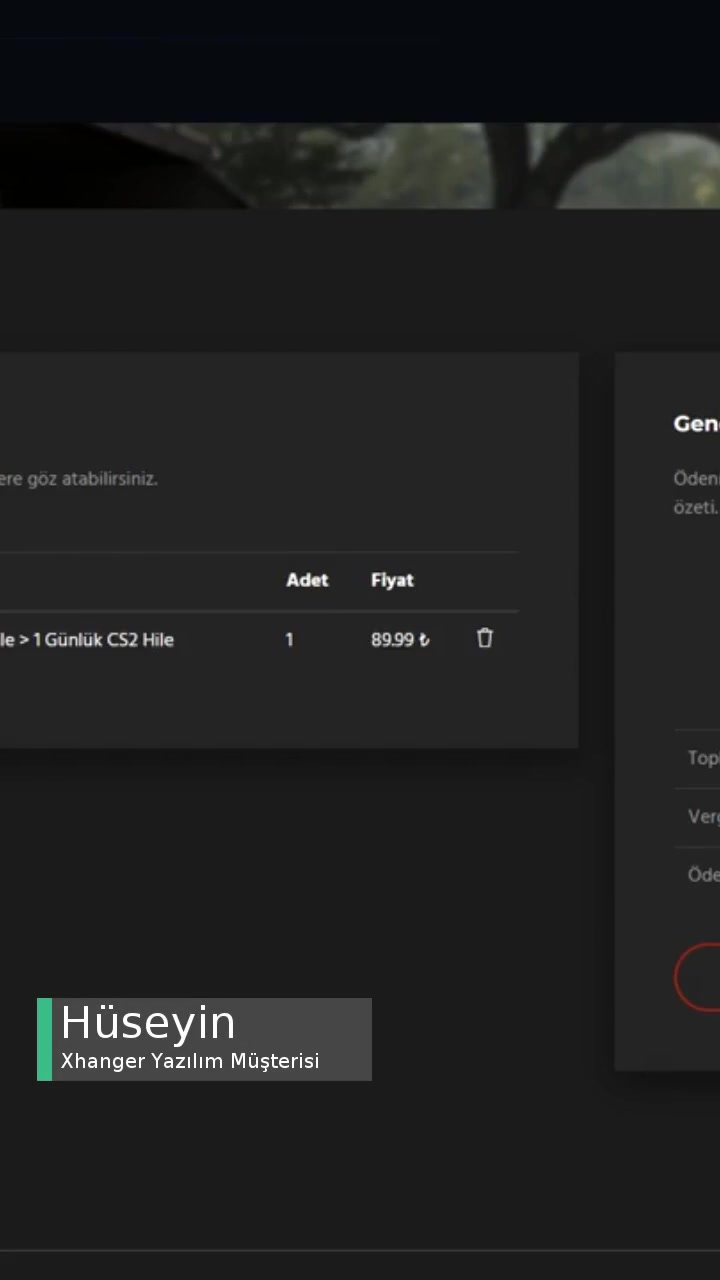Click the summary panel heading starting 'Gen'
This screenshot has width=720, height=1280.
697,424
